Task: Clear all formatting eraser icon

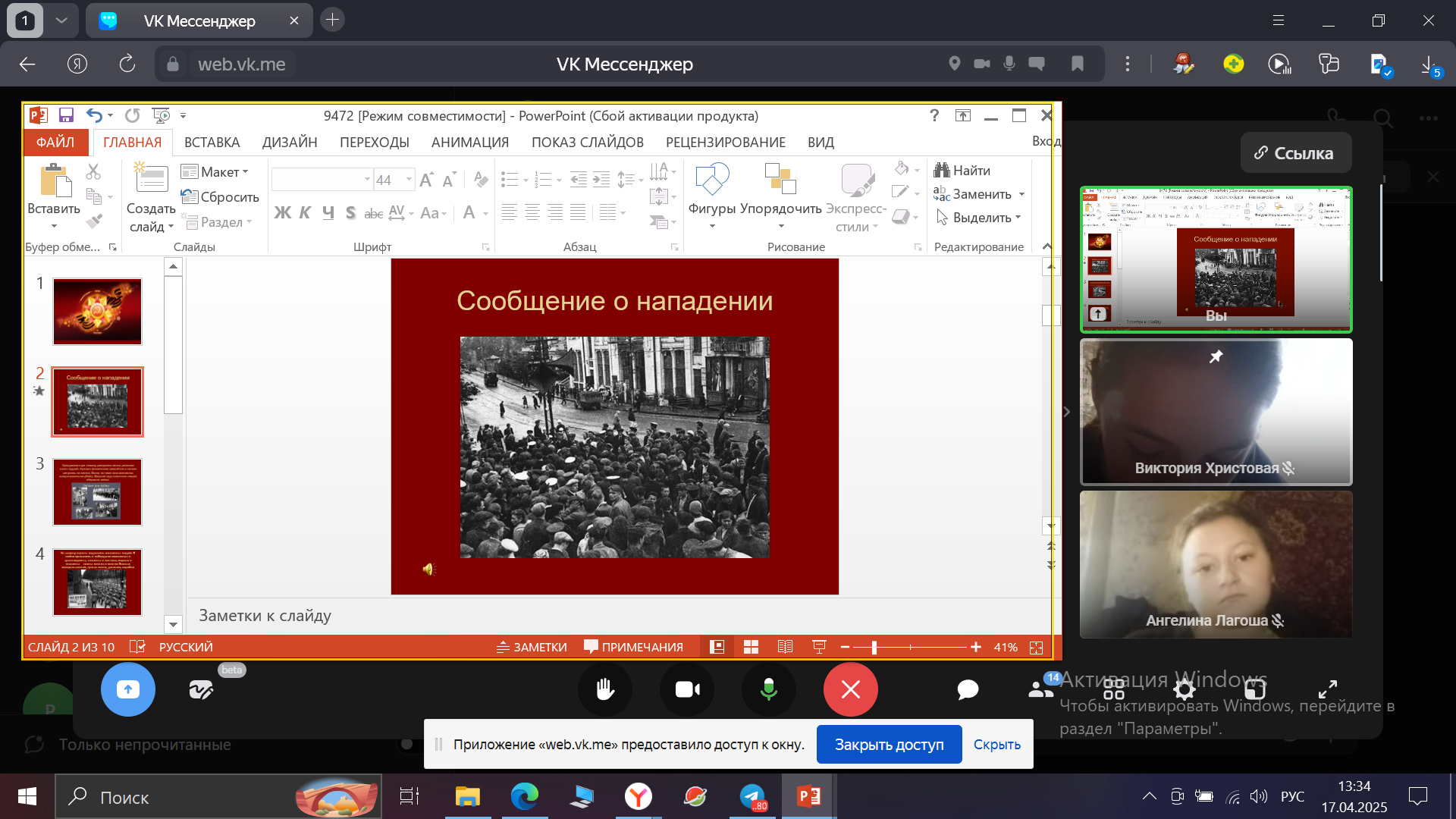Action: click(480, 180)
